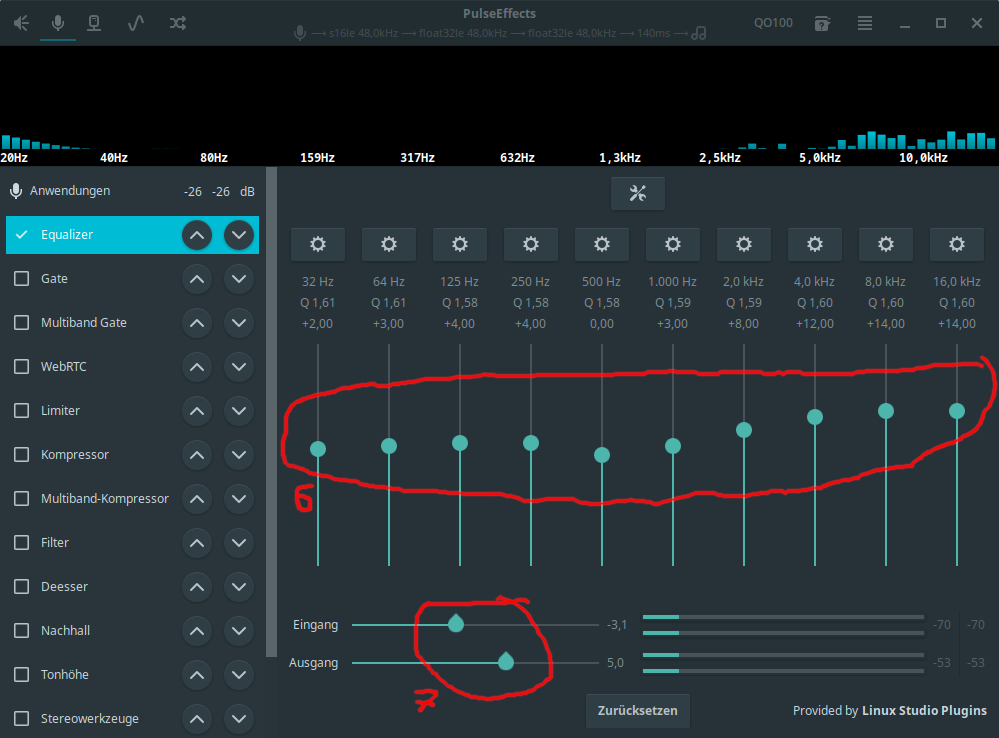
Task: Open the sine wave test signal icon
Action: coord(136,22)
